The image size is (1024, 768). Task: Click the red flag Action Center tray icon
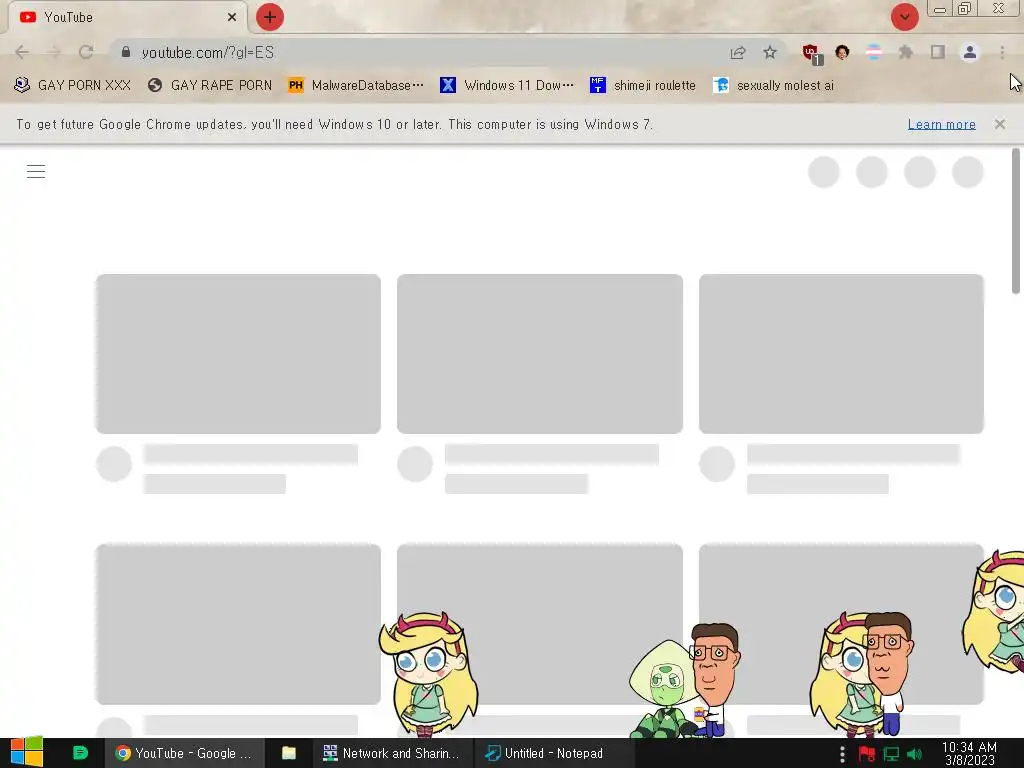[x=867, y=754]
